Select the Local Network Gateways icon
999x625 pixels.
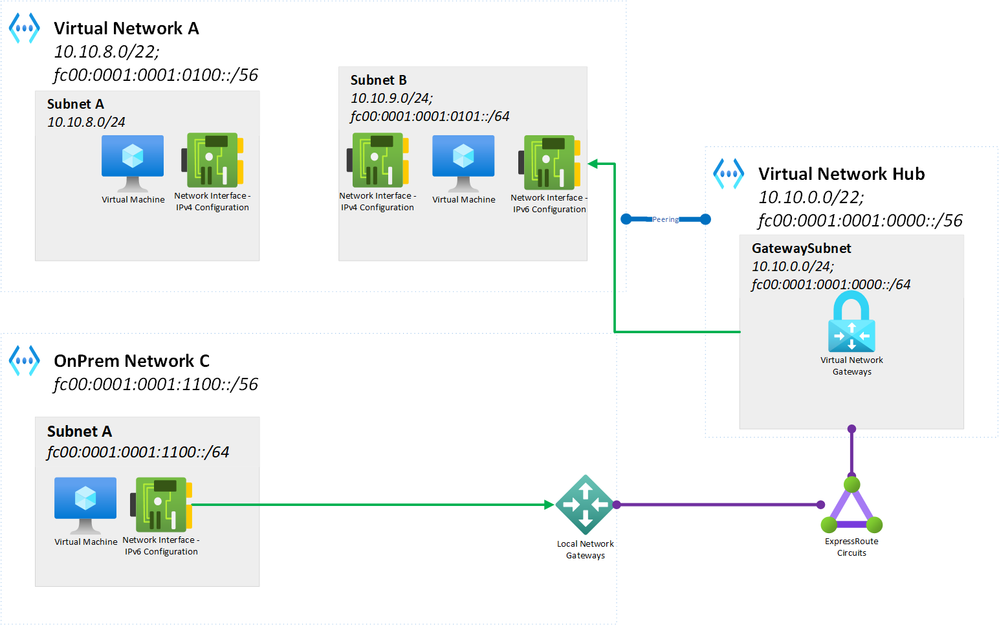pos(585,505)
